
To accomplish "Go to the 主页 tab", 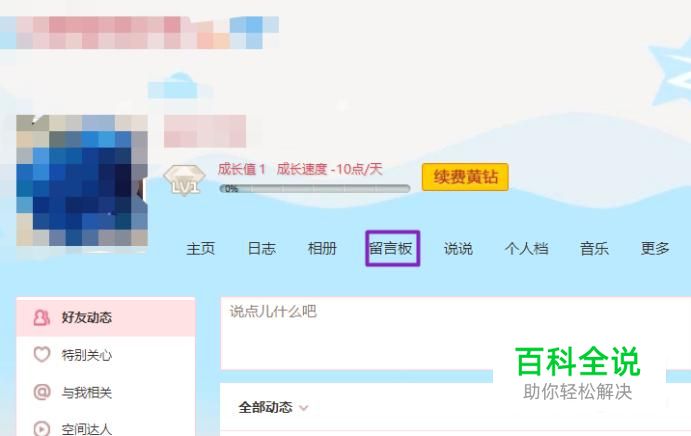I will pos(201,249).
